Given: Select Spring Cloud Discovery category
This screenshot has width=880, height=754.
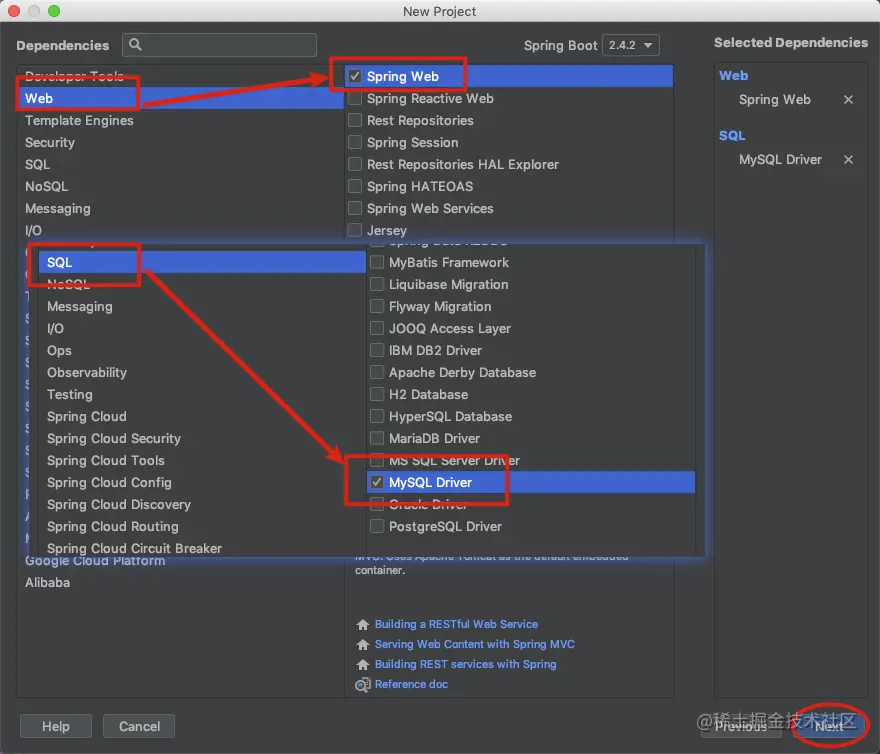Looking at the screenshot, I should tap(119, 504).
